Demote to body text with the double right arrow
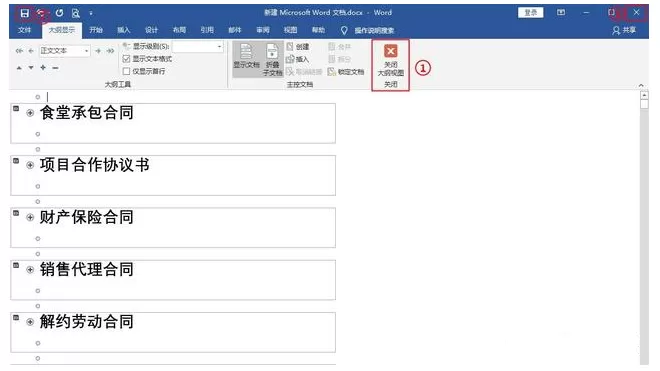The width and height of the screenshot is (660, 371). click(110, 51)
